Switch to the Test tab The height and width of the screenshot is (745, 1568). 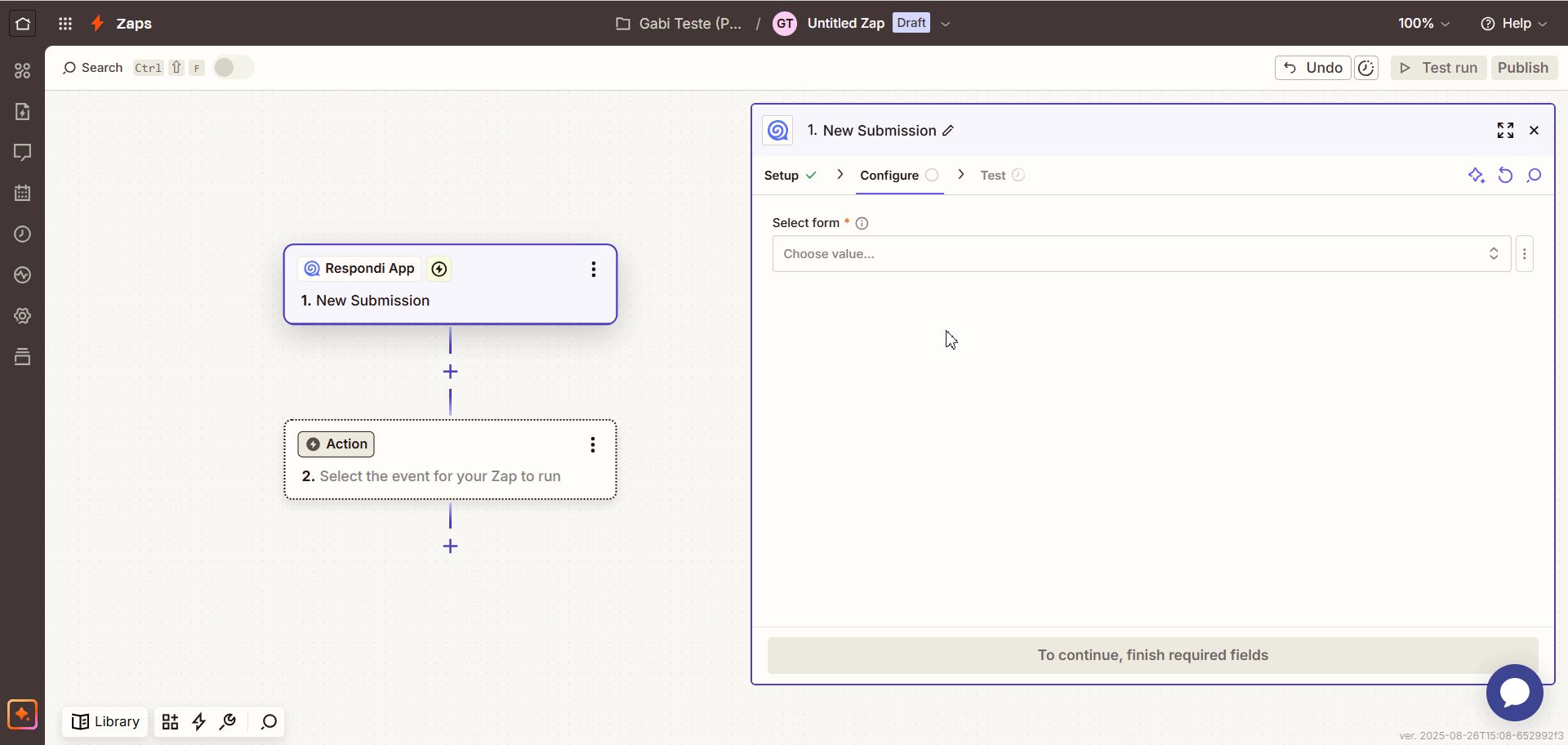(x=1002, y=176)
